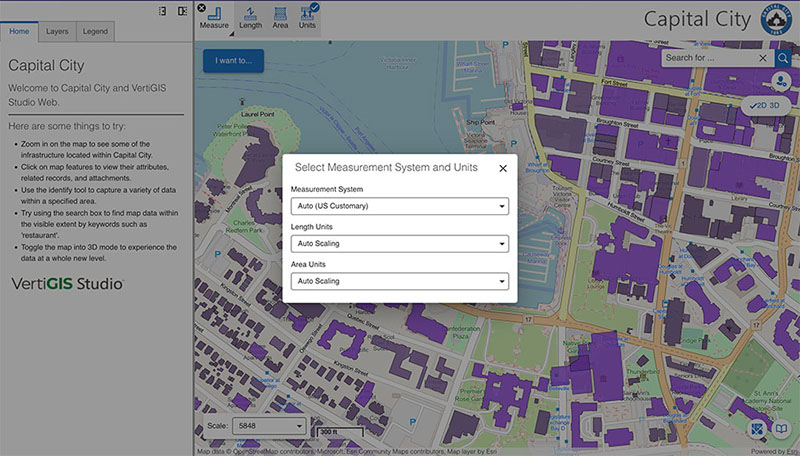
Task: Open the Area Units dropdown
Action: tap(400, 281)
